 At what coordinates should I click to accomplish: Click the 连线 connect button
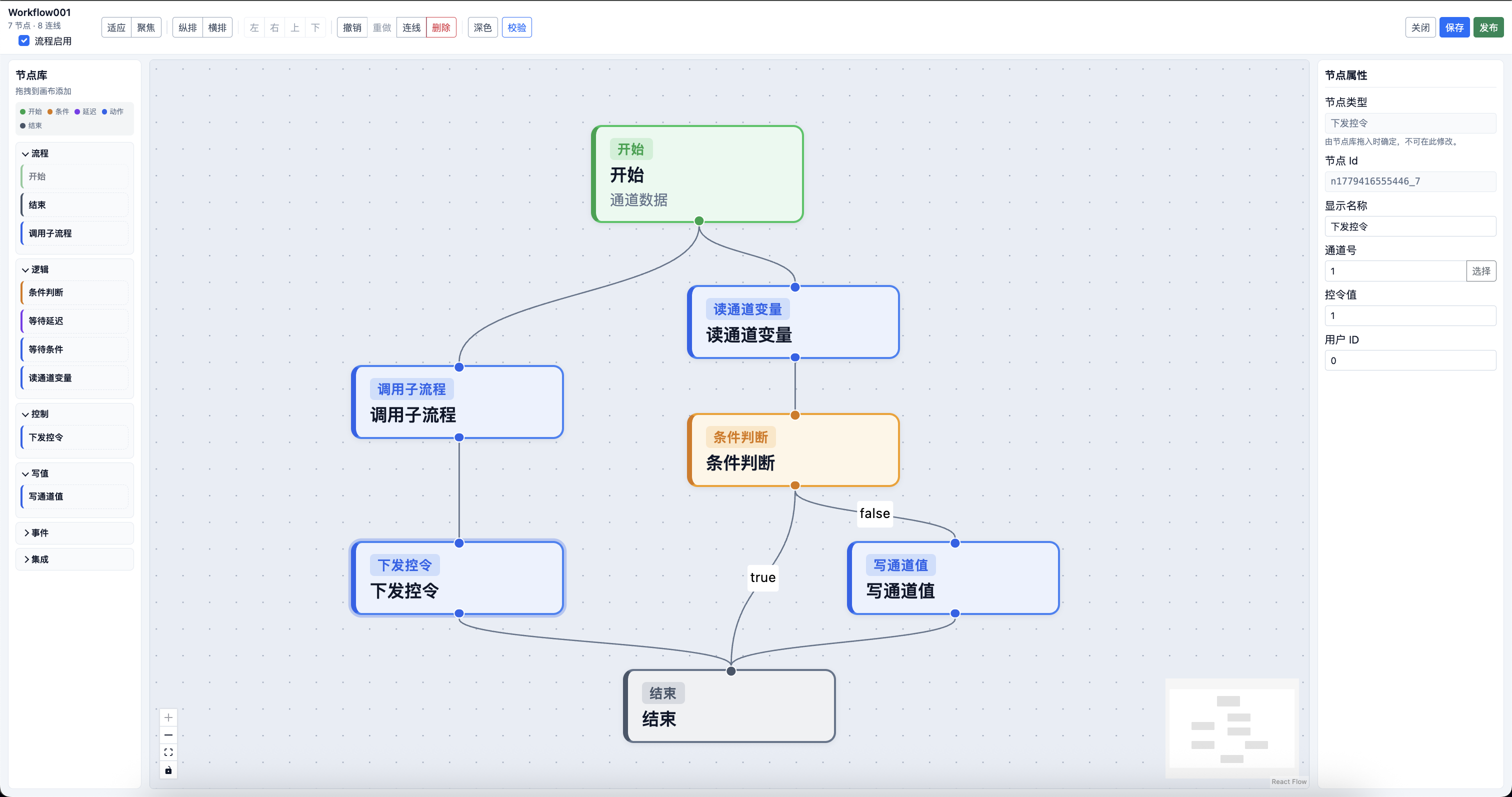(x=411, y=27)
